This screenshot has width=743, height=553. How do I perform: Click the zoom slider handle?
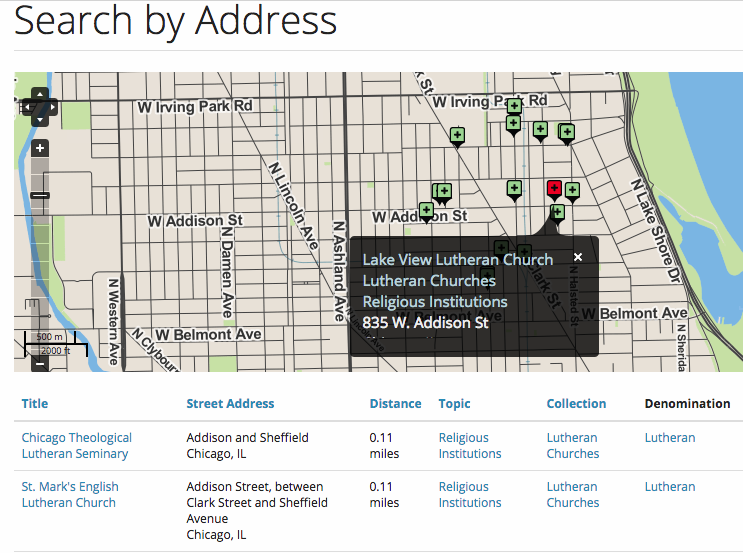click(x=40, y=195)
